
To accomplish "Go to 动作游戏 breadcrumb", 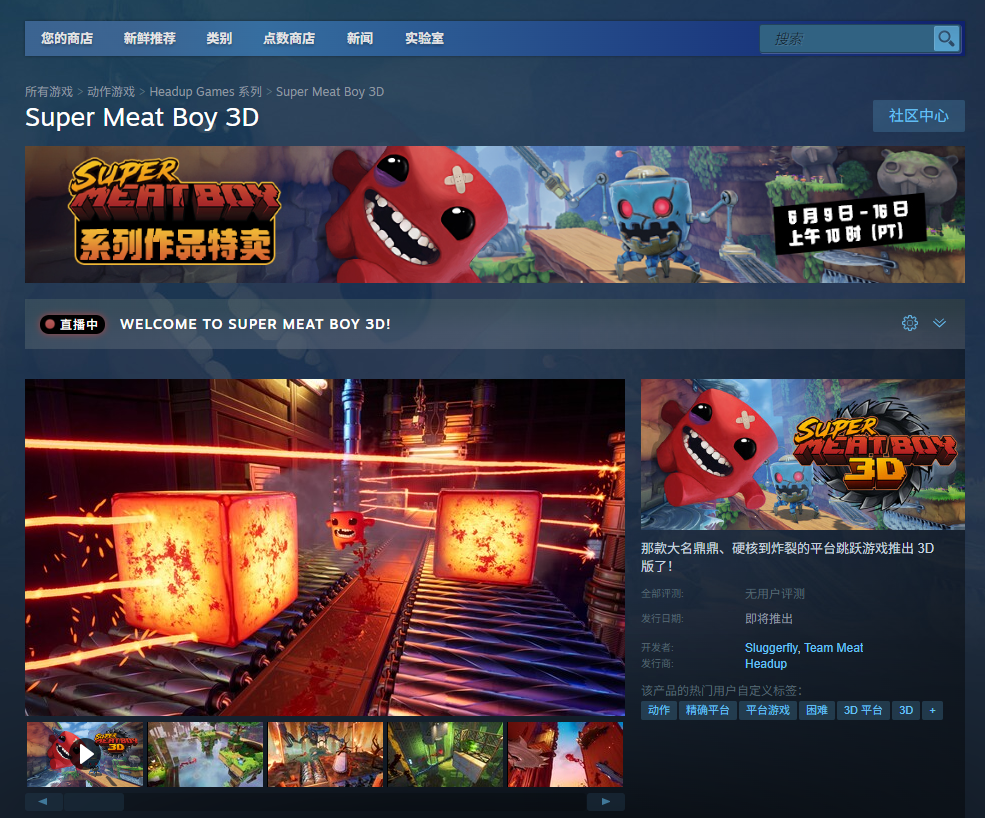I will [x=111, y=92].
